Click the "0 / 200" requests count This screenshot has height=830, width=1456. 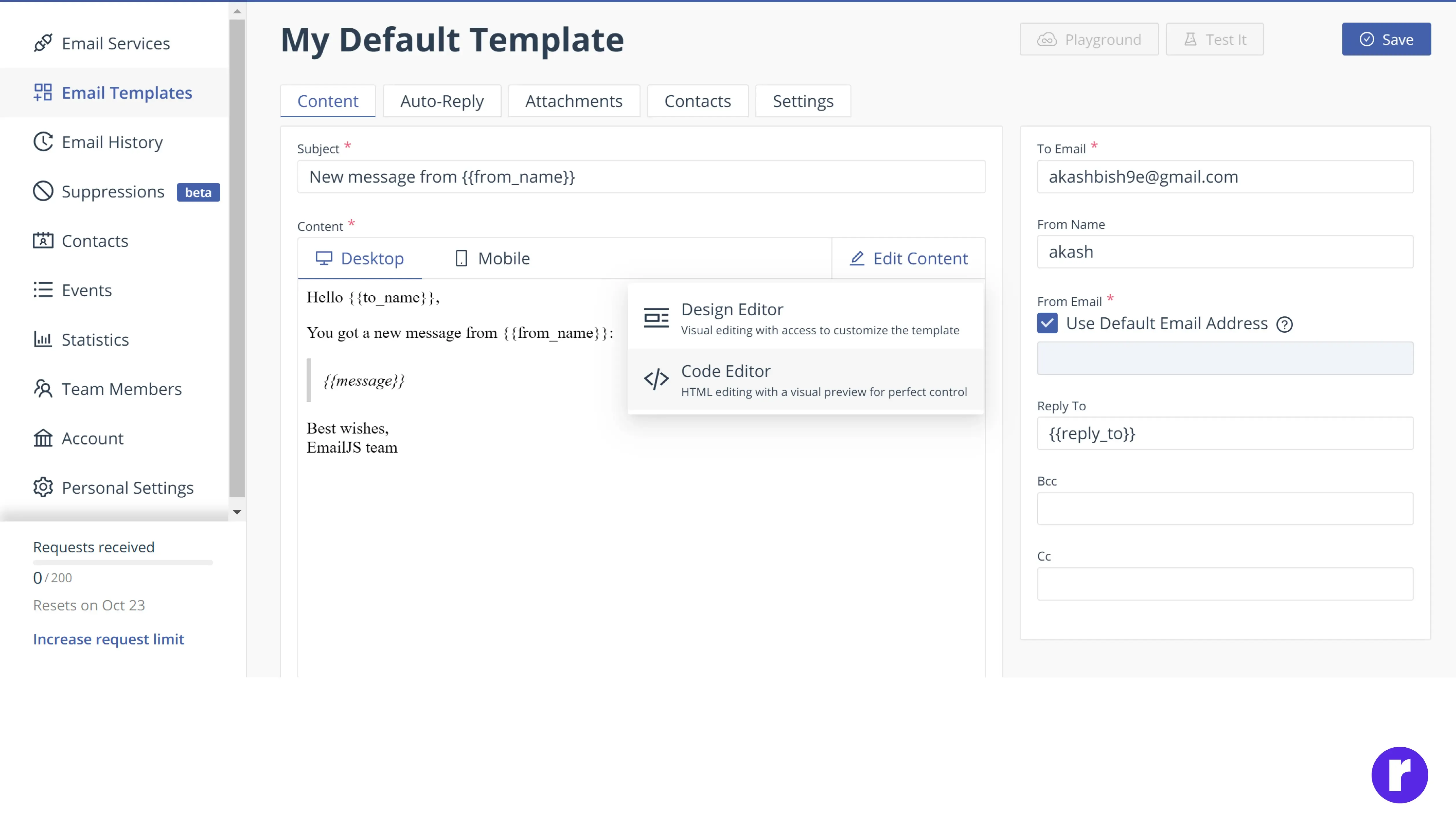point(52,577)
